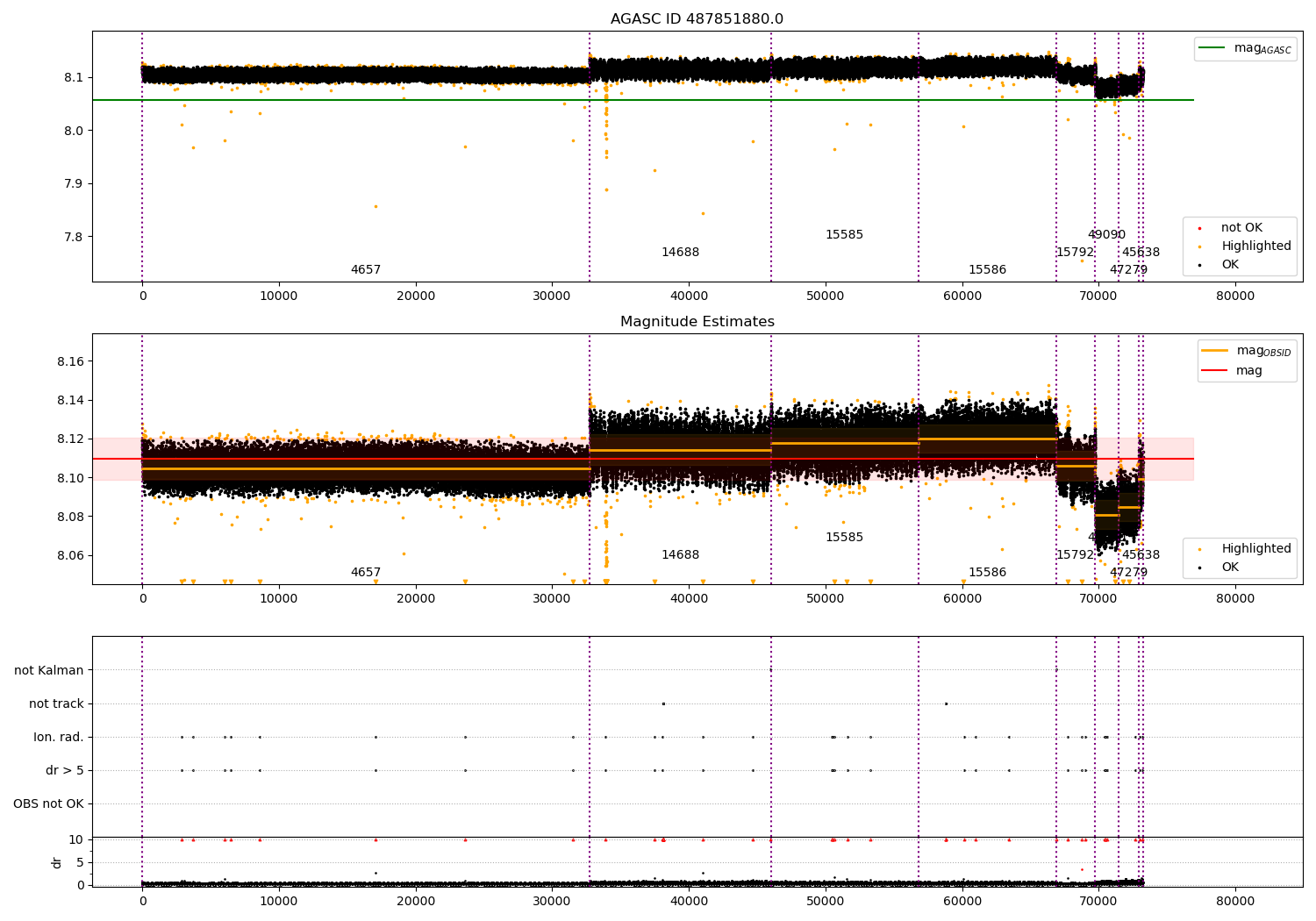Click obsid label 15586 in the top plot
The width and height of the screenshot is (1316, 921).
coord(987,270)
